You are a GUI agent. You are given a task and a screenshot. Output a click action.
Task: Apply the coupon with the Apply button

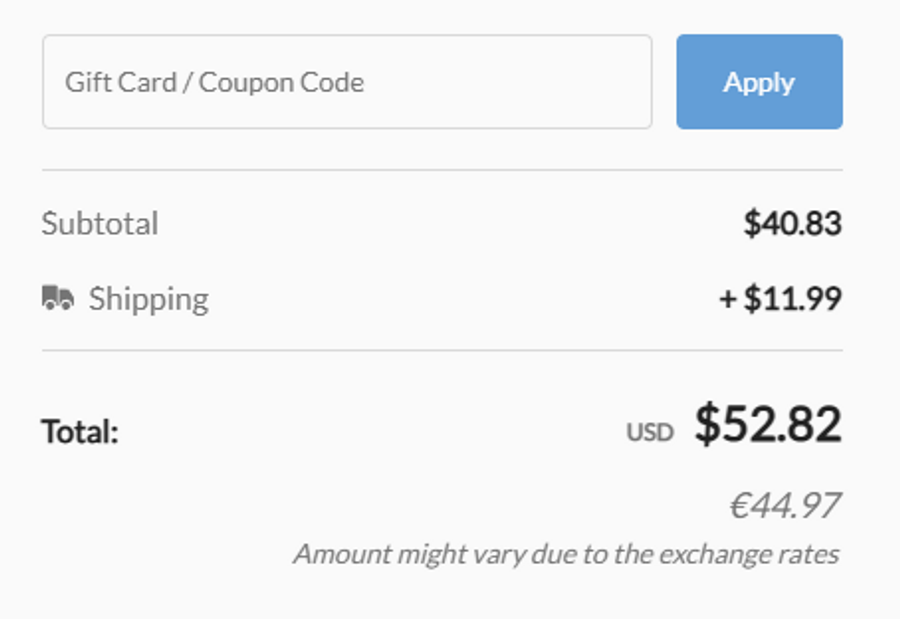click(759, 82)
